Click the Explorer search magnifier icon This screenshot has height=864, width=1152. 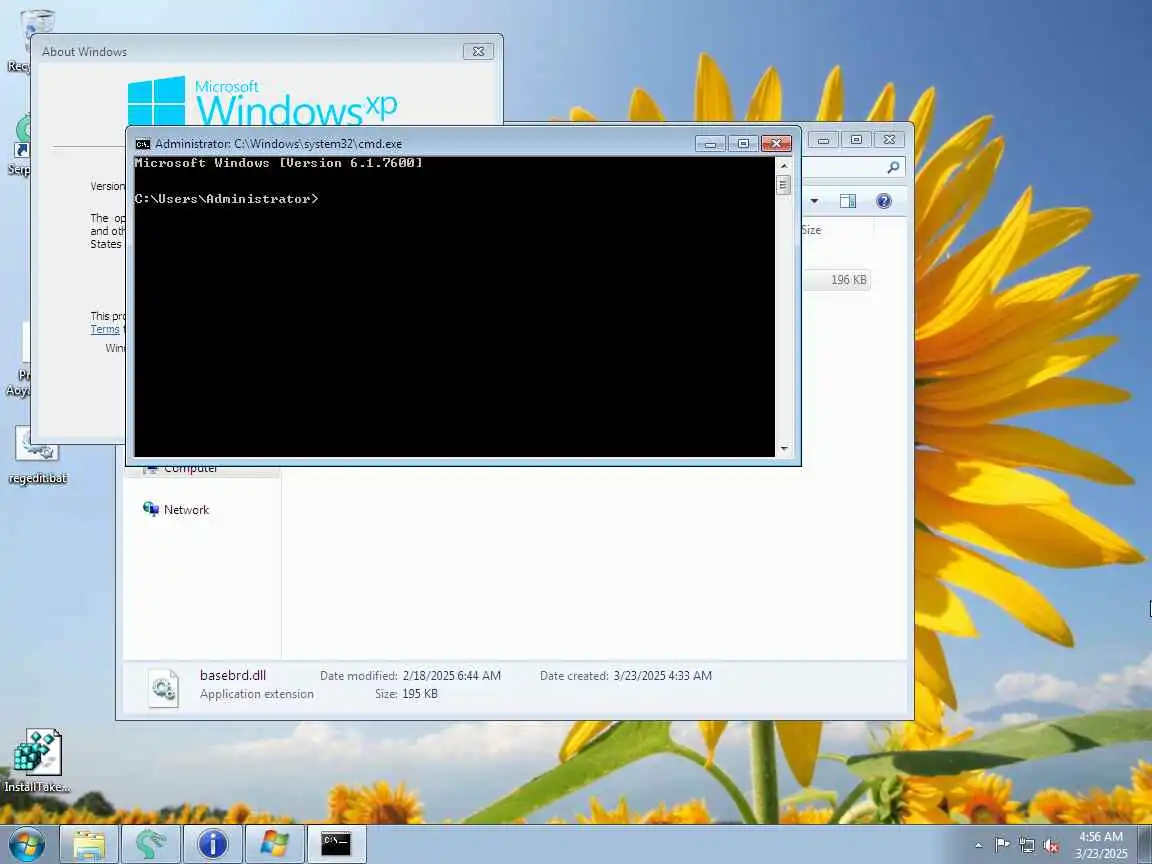[x=893, y=168]
